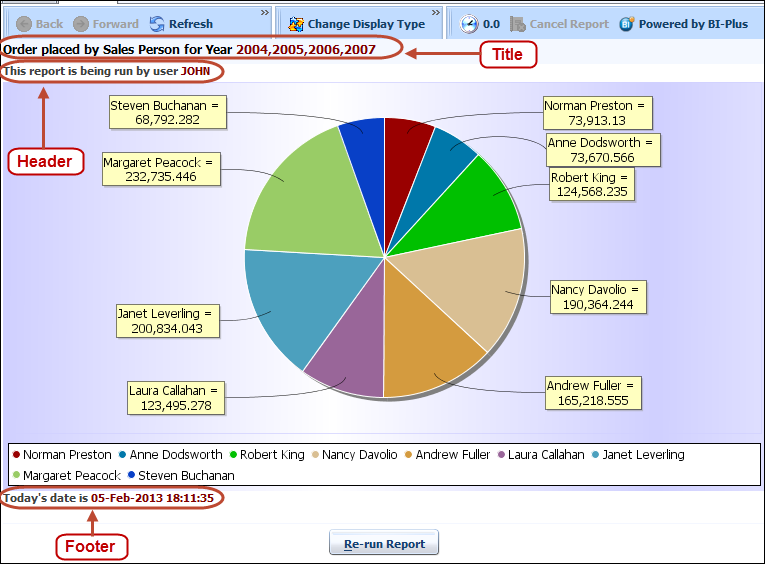Click Steven Buchanan legend entry
The height and width of the screenshot is (564, 765).
click(186, 476)
